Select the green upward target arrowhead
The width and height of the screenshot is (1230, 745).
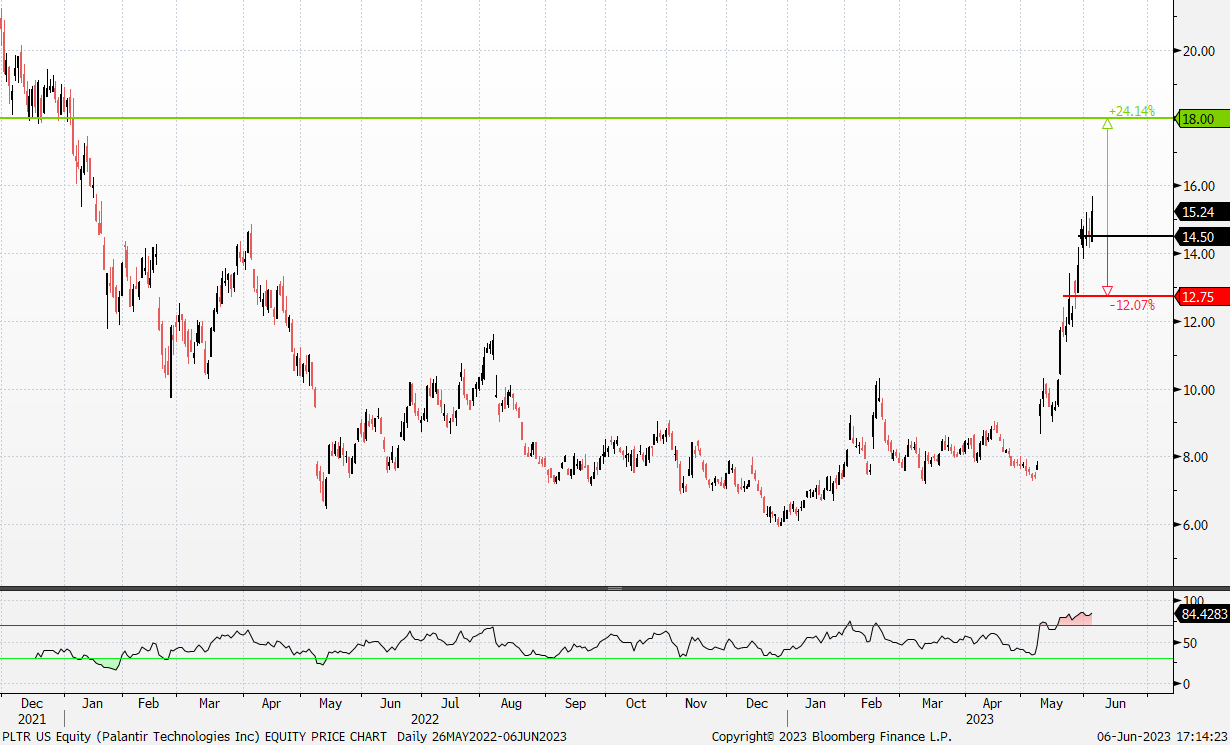click(1107, 124)
